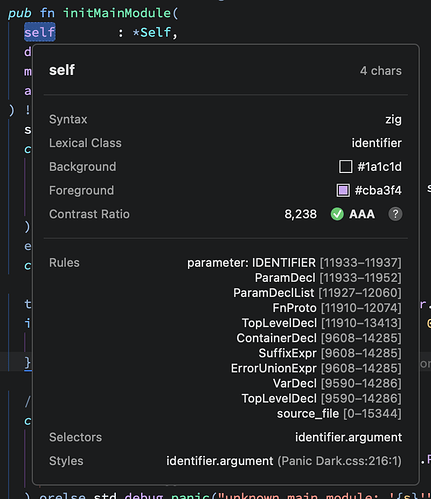
Task: Click the selector value 'identifier.argument'
Action: (x=348, y=437)
